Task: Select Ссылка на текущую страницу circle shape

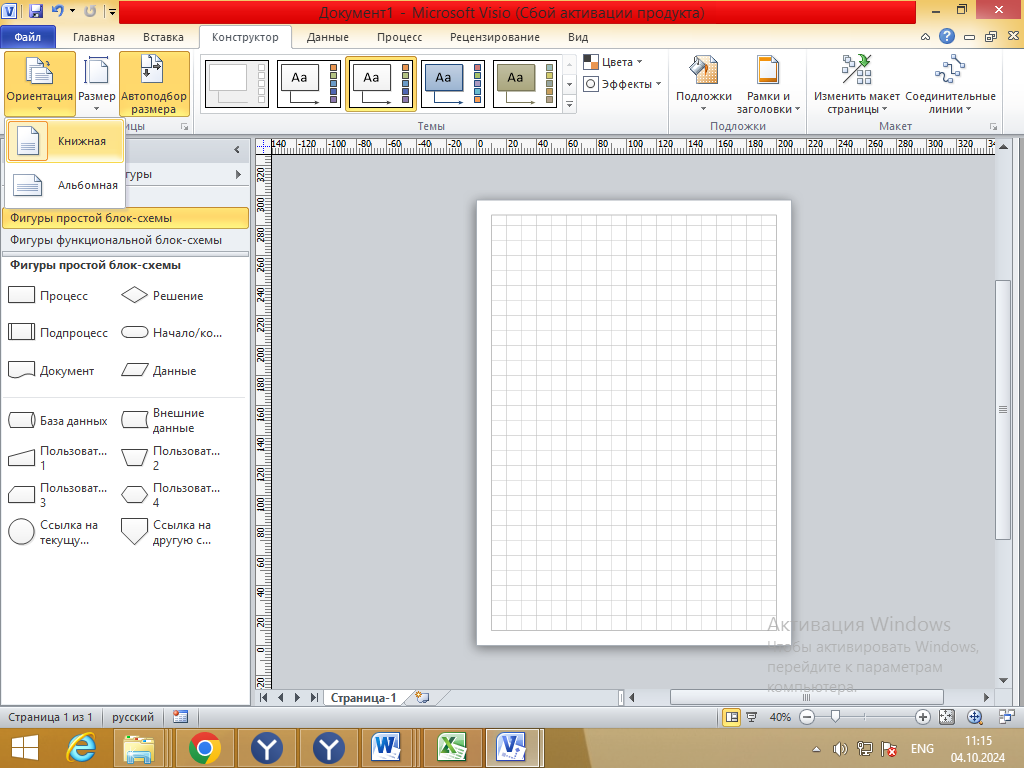Action: [54, 532]
